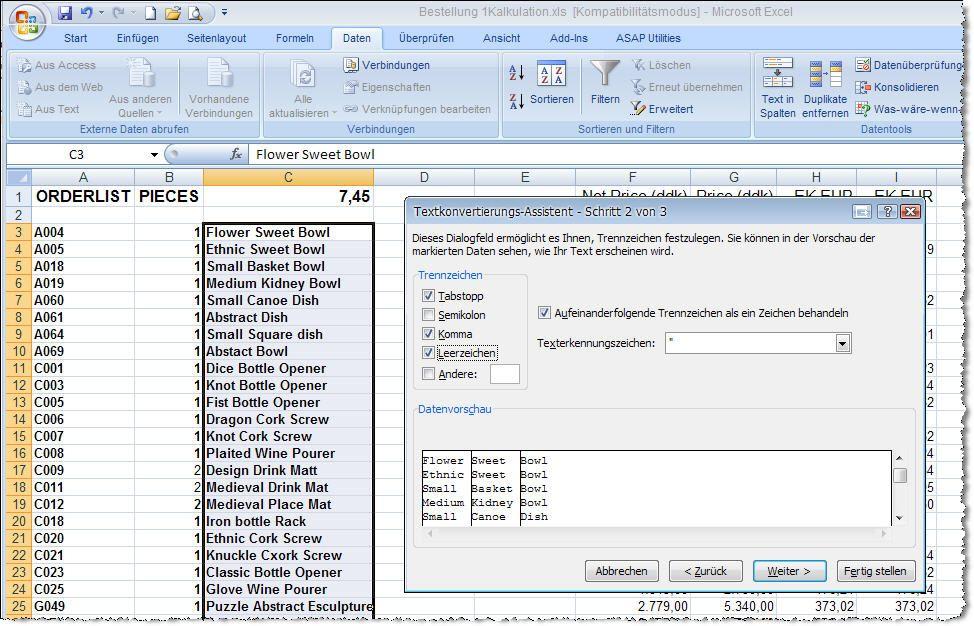Viewport: 974px width, 626px height.
Task: Toggle the Komma checkbox
Action: tap(429, 334)
